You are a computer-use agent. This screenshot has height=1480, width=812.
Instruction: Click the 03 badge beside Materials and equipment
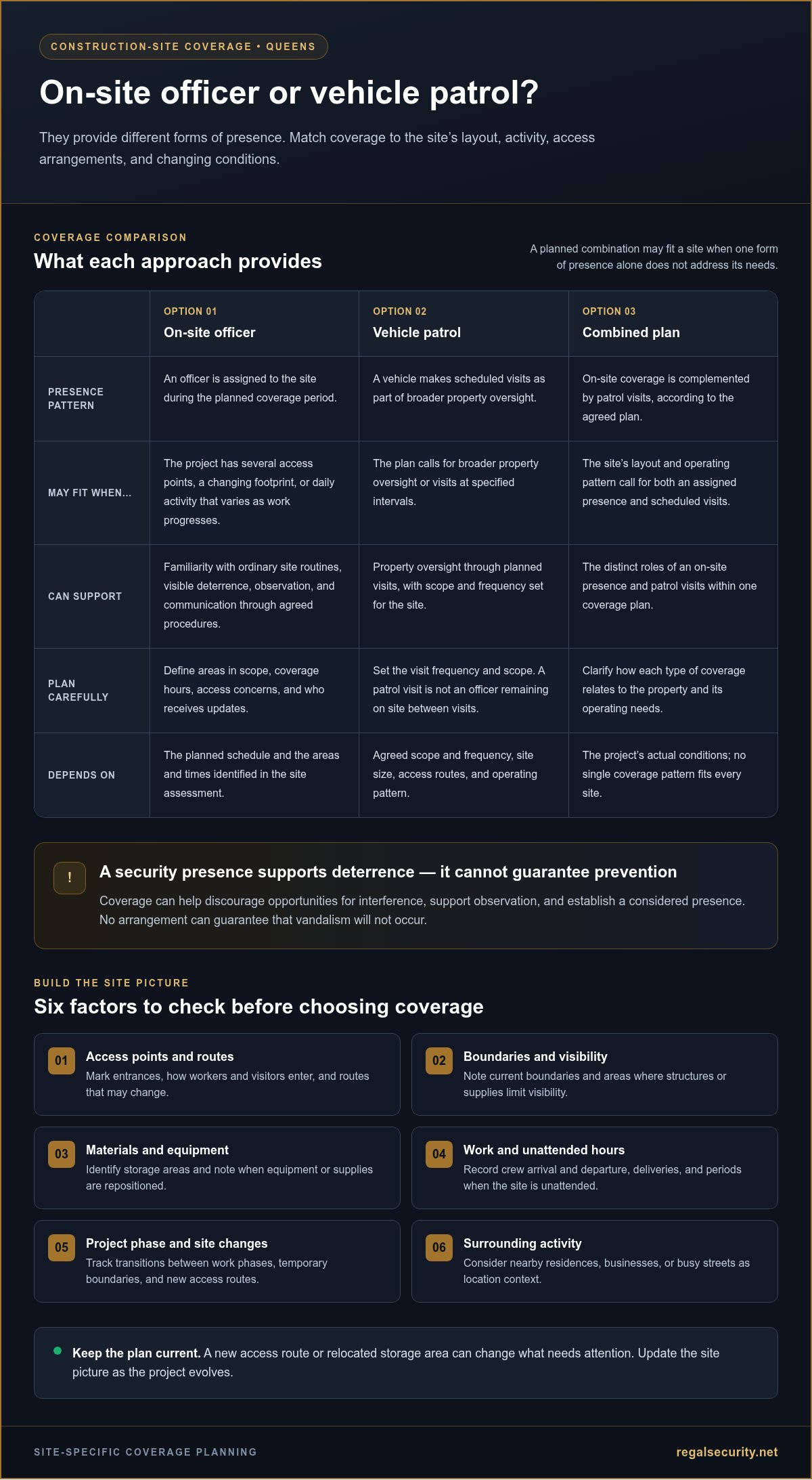pos(62,1154)
